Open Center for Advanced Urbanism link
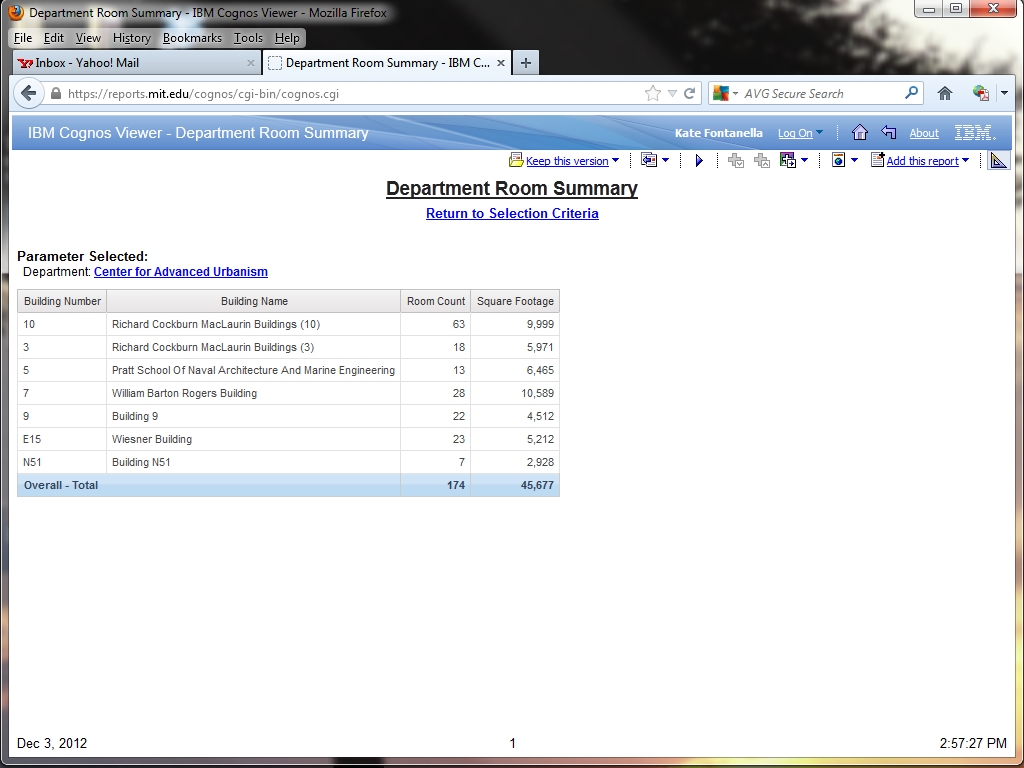 tap(181, 272)
